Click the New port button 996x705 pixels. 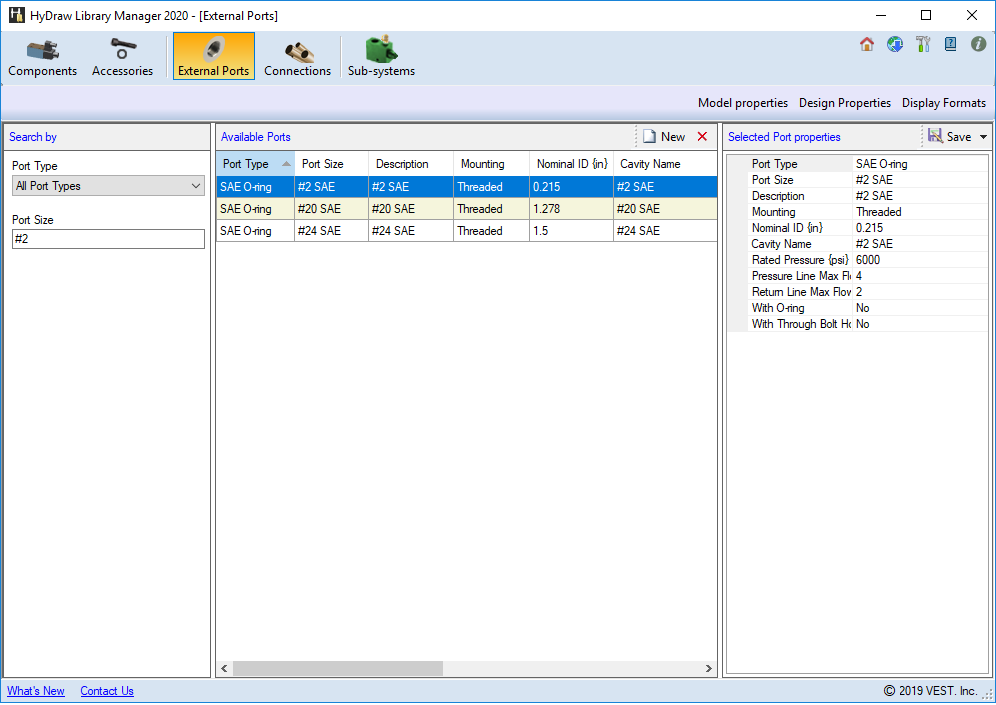pos(664,137)
